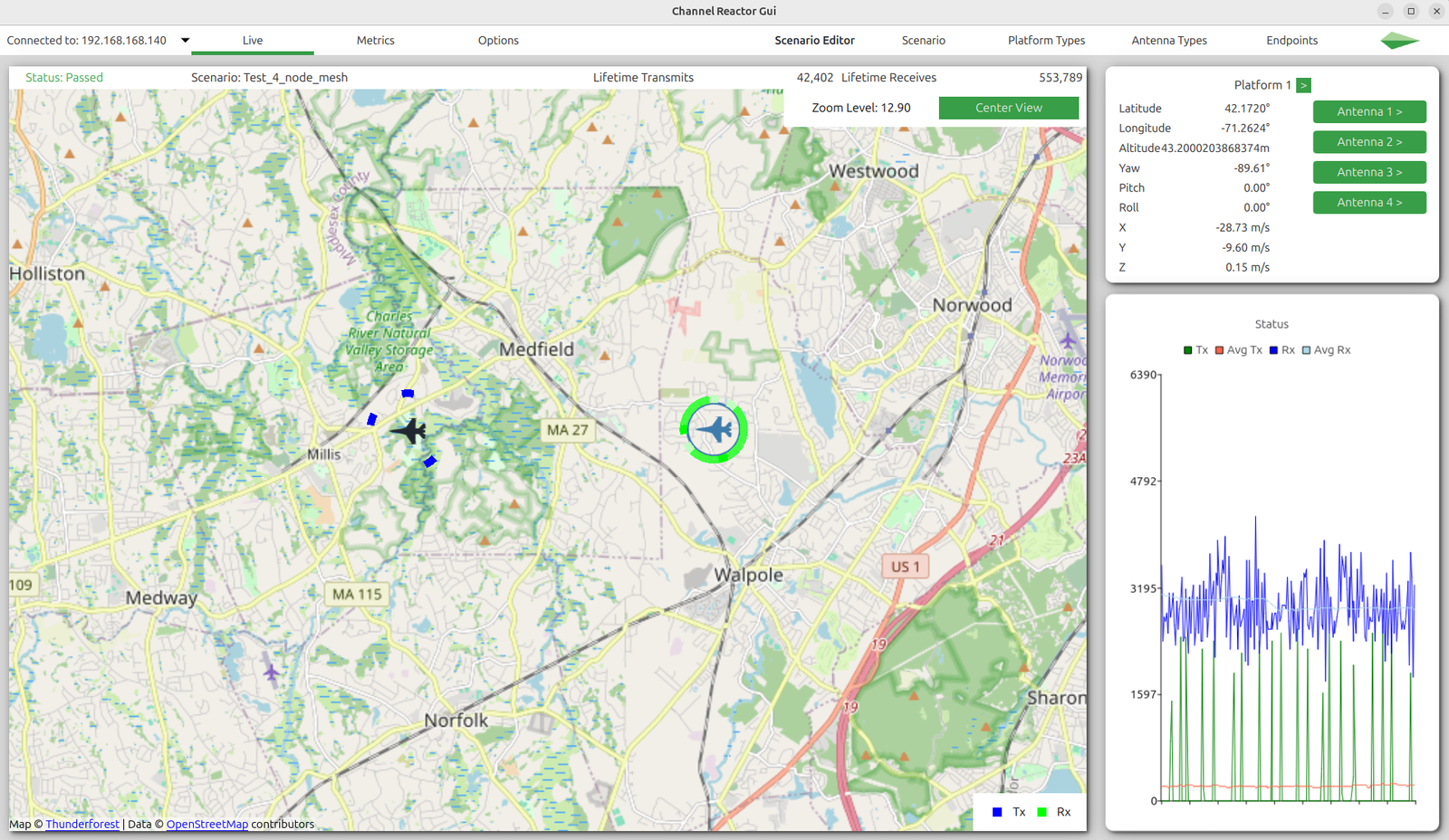Open the OpenStreetMap contributors link
This screenshot has height=840, width=1449.
point(207,824)
